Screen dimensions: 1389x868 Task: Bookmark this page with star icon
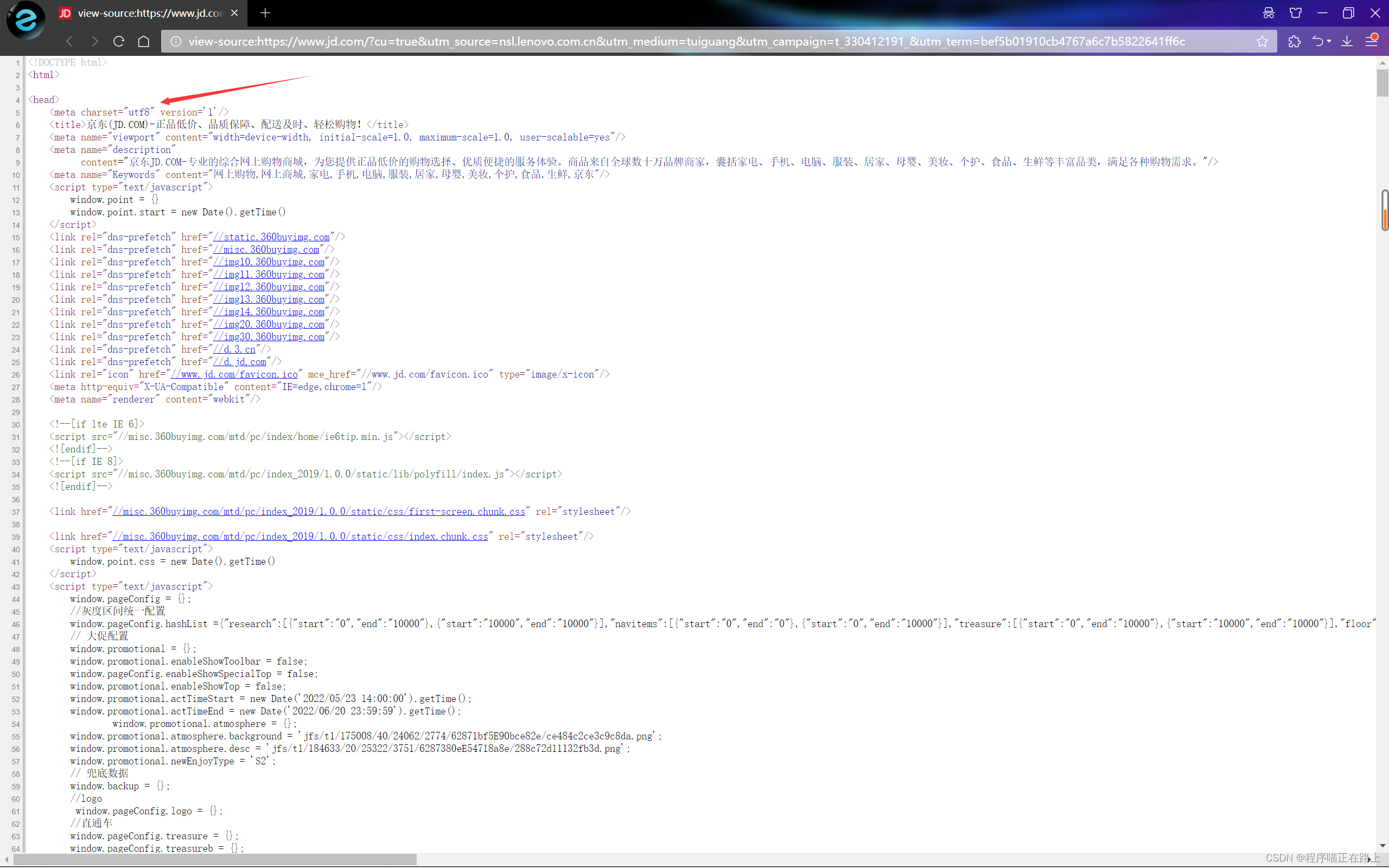(x=1262, y=41)
